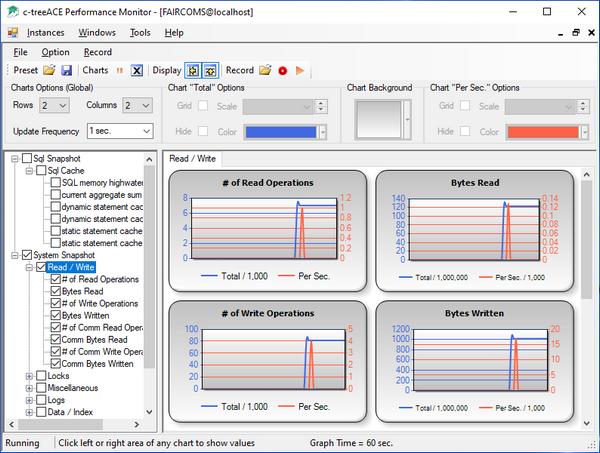Collapse the Sql Cache tree node
Viewport: 600px width, 453px height.
(x=29, y=171)
